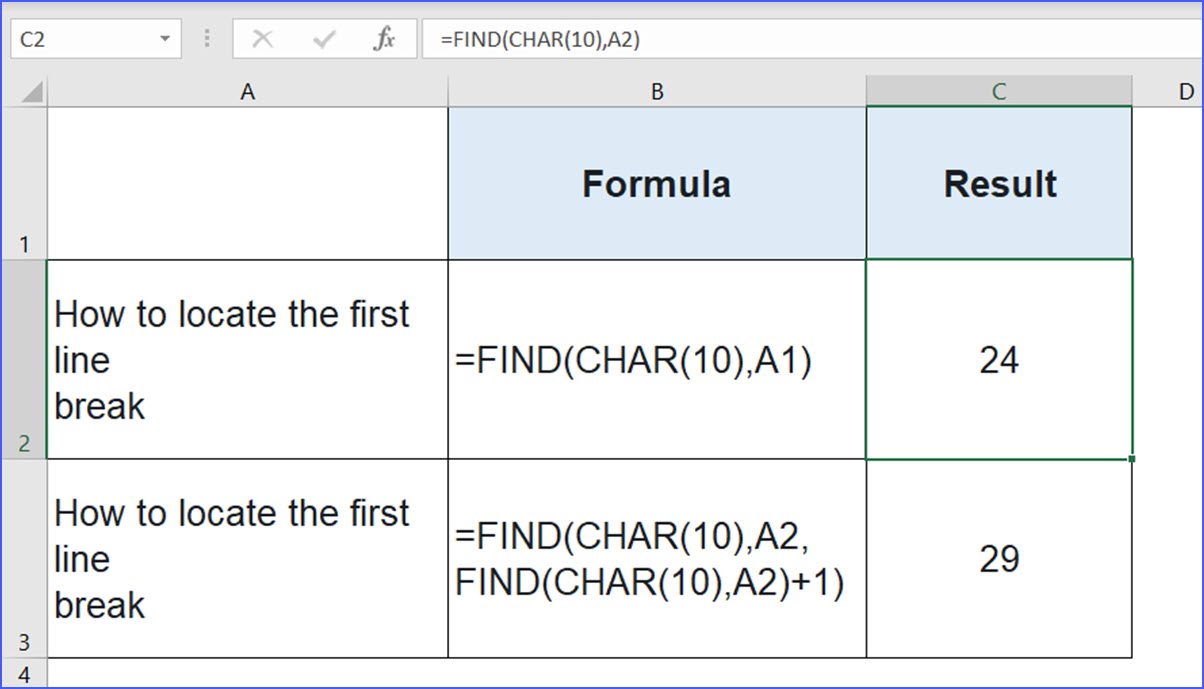Select the cell showing result 24
1204x689 pixels.
click(x=998, y=360)
